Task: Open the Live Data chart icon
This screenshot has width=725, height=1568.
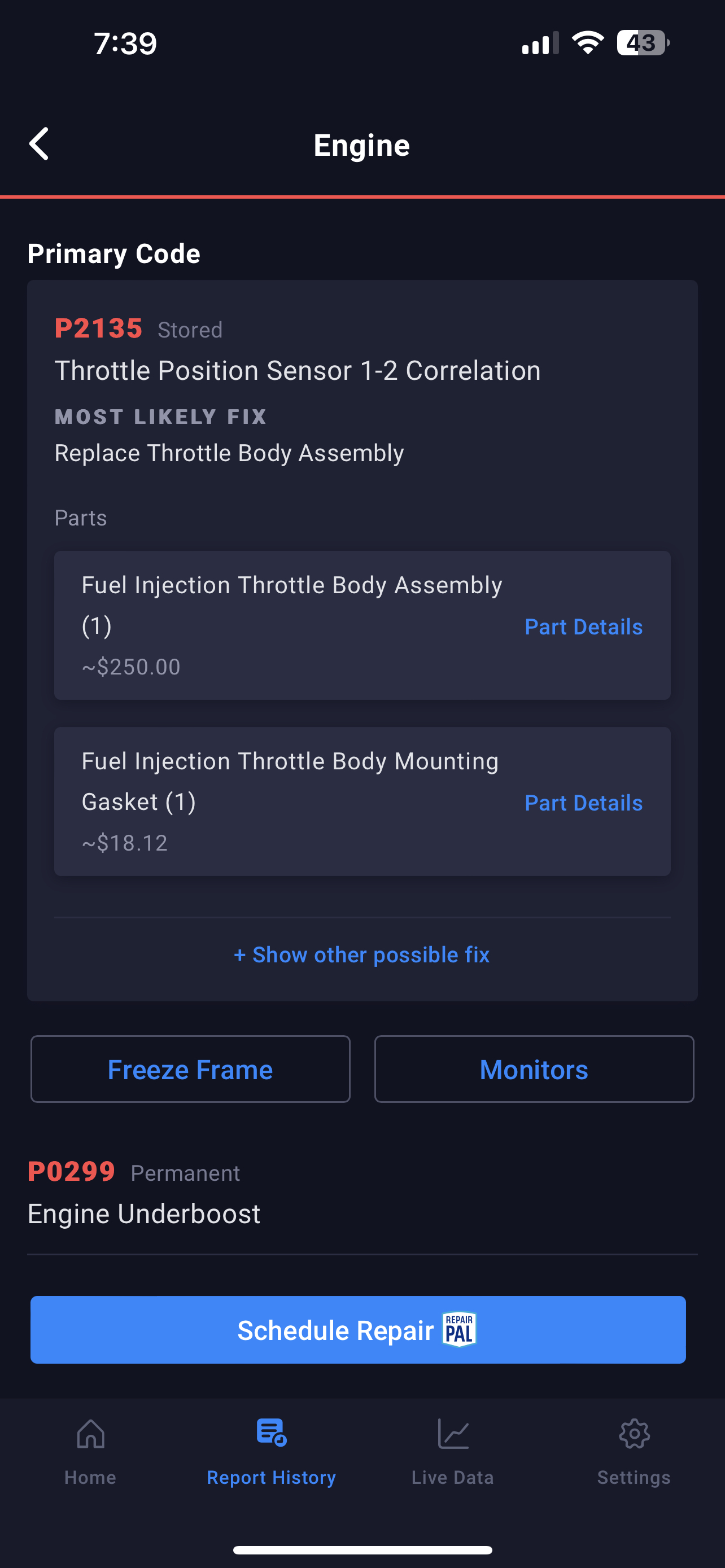Action: [x=453, y=1434]
